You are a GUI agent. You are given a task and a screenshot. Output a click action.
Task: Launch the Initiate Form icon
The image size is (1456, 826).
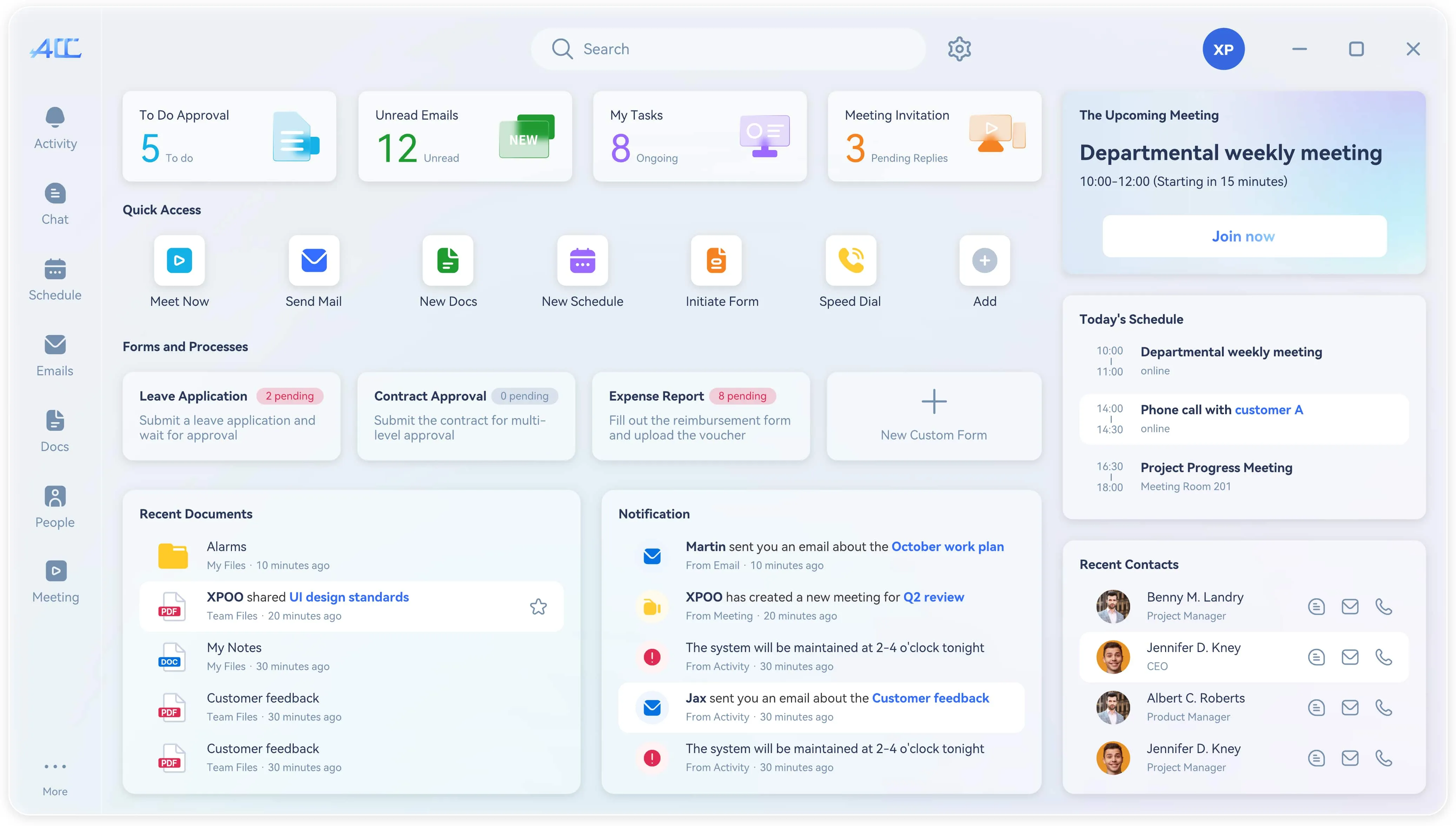716,260
